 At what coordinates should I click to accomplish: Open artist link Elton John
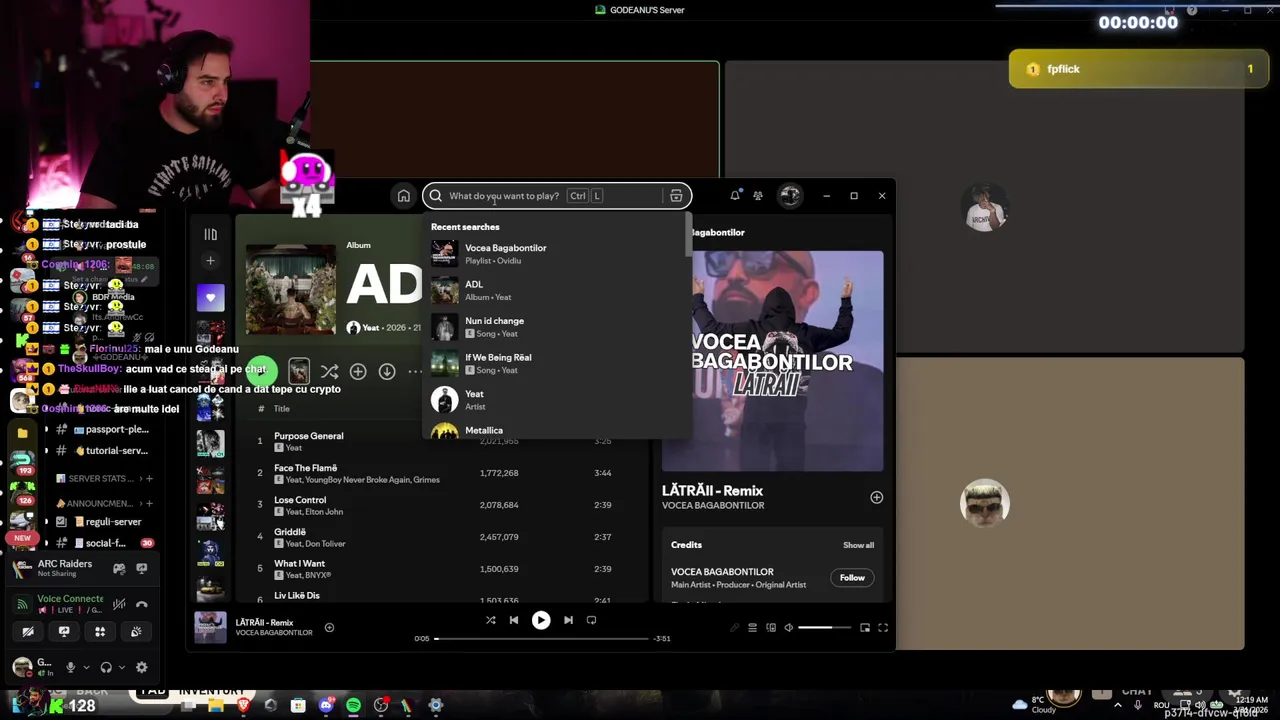(x=323, y=512)
